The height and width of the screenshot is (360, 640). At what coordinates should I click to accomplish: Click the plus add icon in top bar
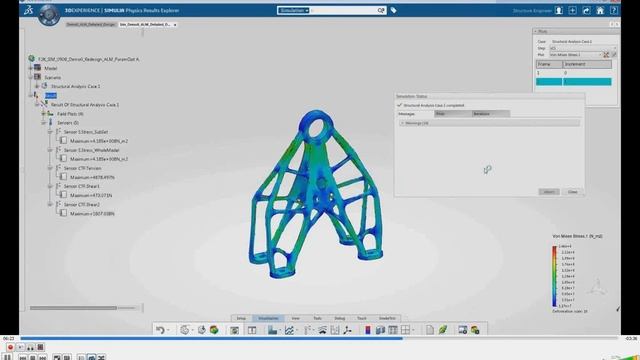coord(573,11)
